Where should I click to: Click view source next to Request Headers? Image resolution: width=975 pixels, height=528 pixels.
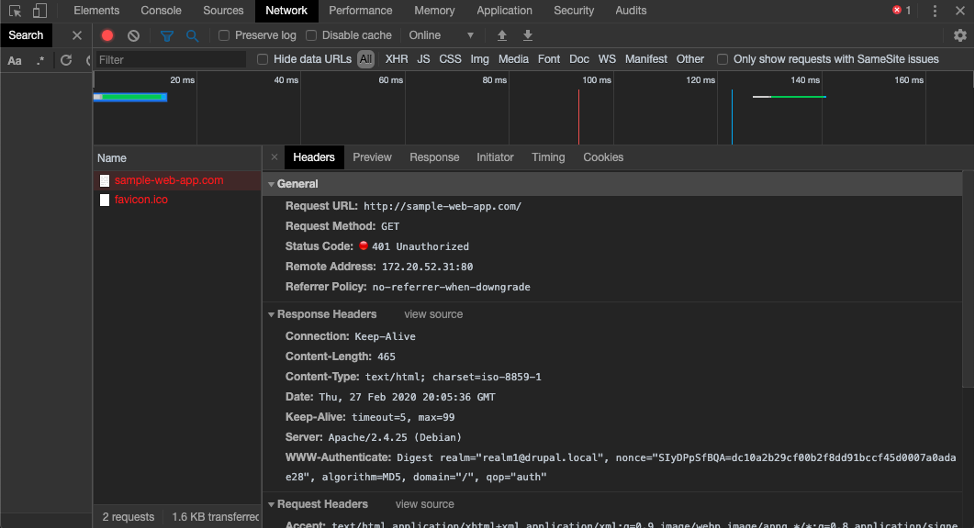(x=425, y=504)
